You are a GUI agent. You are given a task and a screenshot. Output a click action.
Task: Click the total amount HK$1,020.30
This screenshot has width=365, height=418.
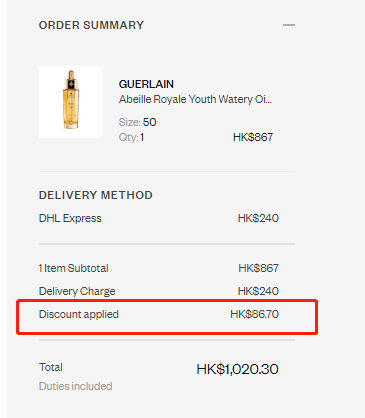coord(237,369)
